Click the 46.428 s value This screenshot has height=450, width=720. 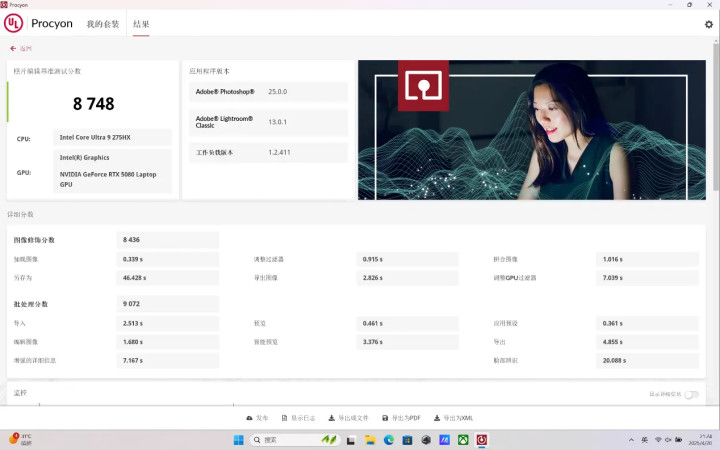coord(135,278)
